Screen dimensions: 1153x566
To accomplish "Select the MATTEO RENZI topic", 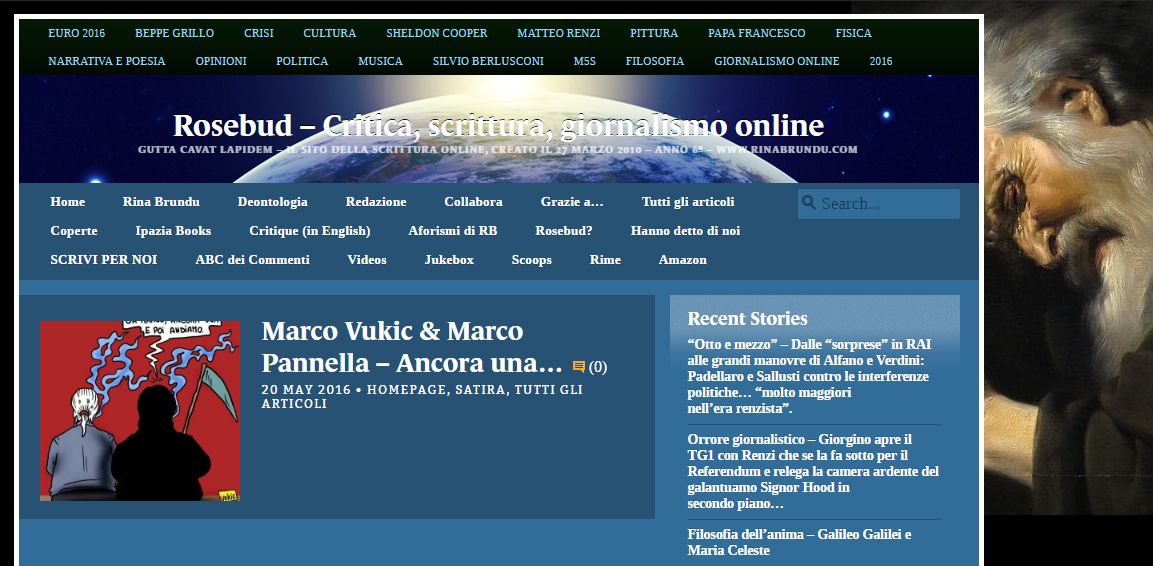I will (x=558, y=33).
